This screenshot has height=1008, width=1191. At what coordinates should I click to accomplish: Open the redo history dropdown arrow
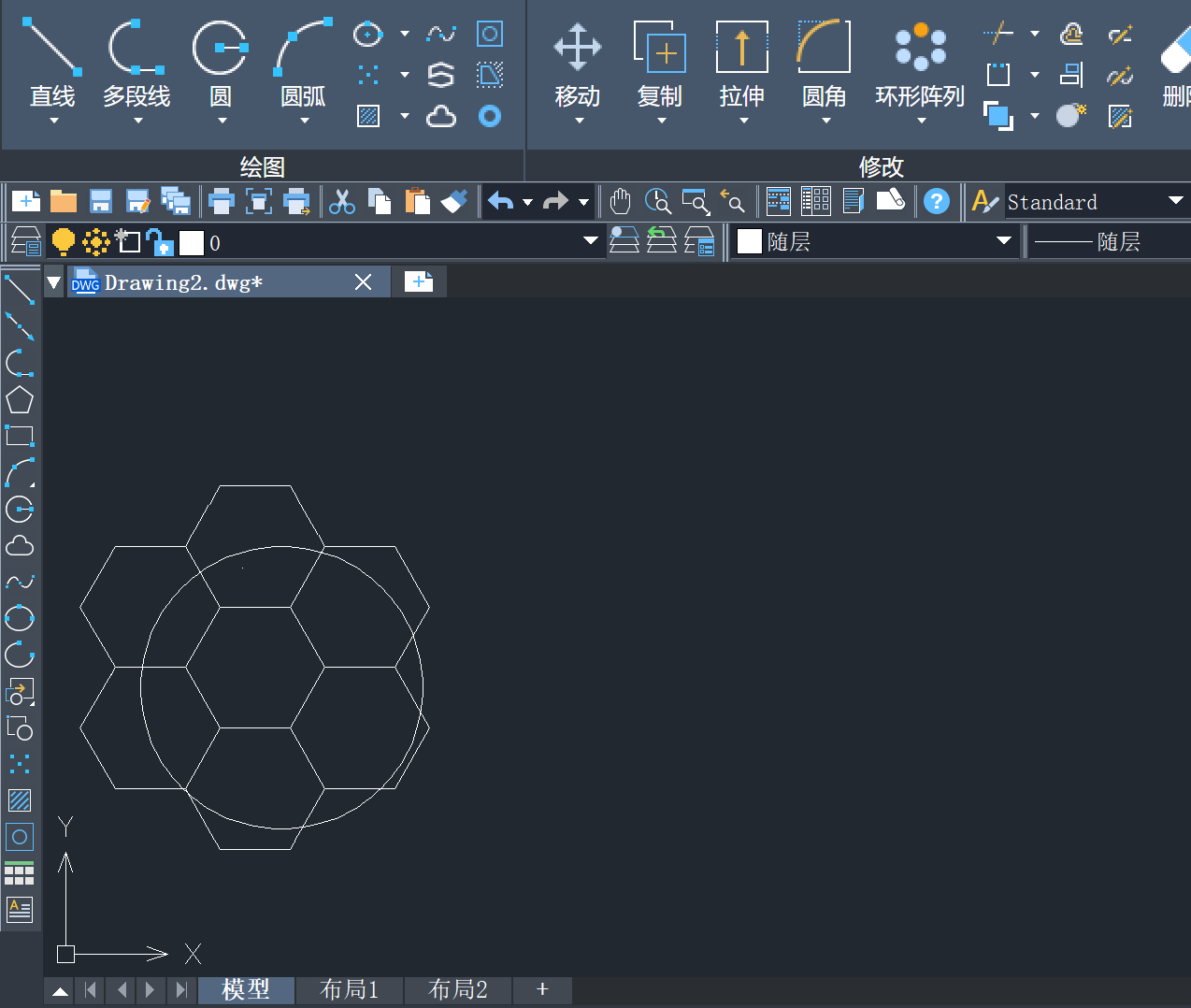pos(583,202)
